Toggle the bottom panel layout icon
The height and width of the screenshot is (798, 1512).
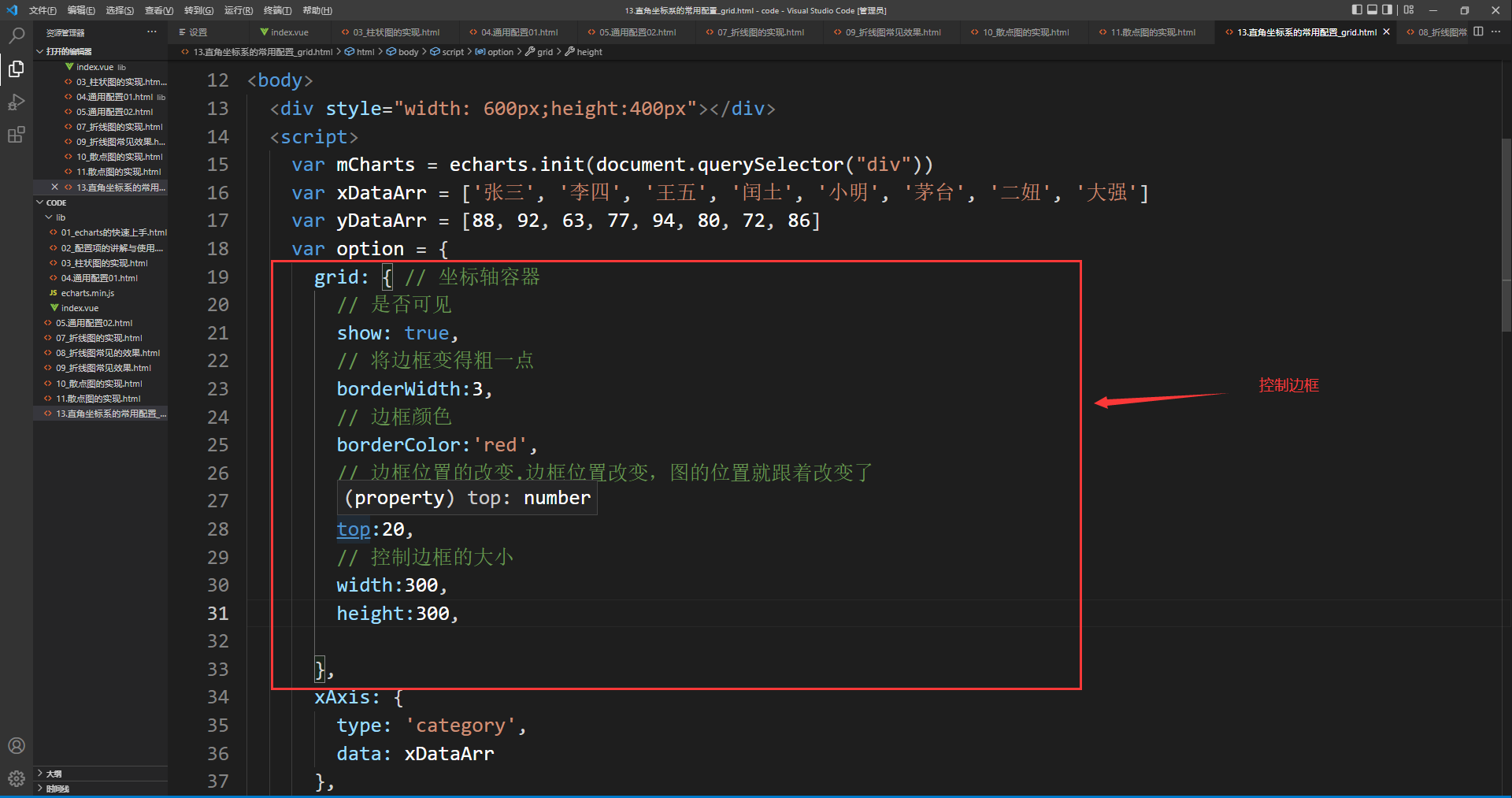click(1372, 10)
